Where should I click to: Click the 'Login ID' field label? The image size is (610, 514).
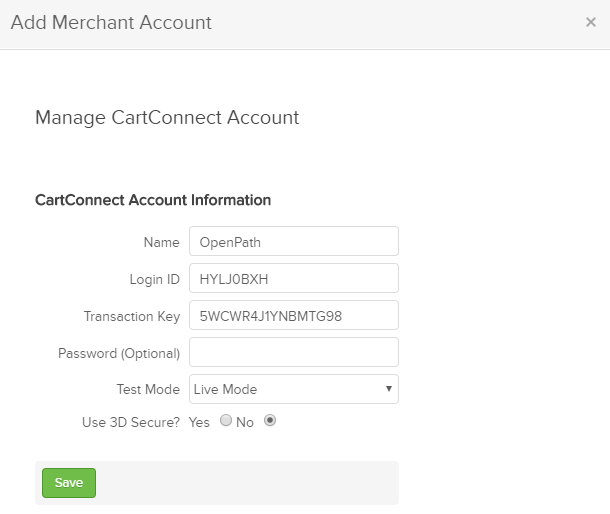point(154,279)
